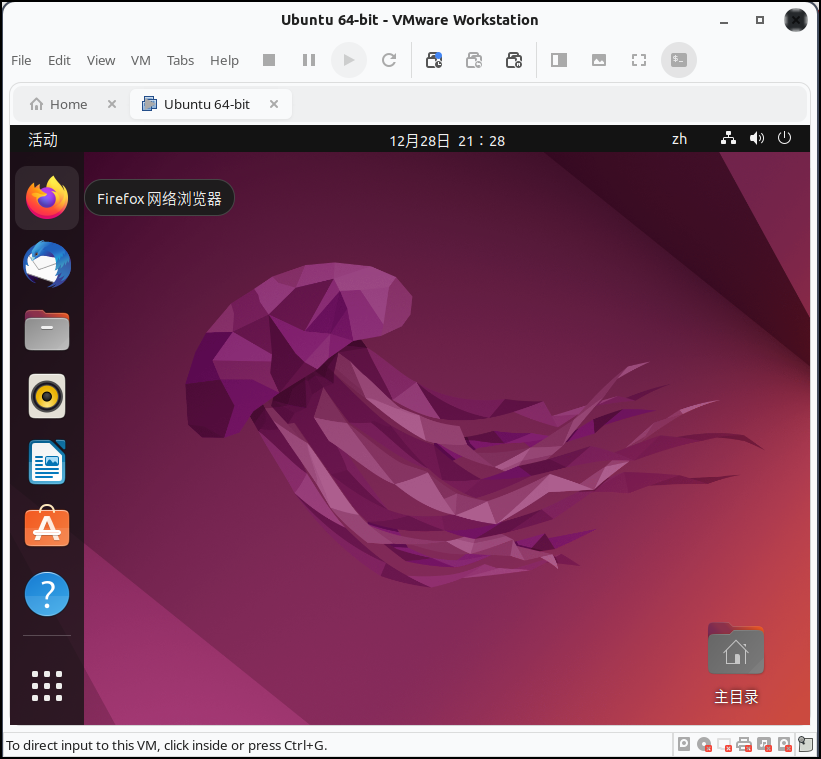Click the sound card status icon
The height and width of the screenshot is (759, 821).
[764, 744]
